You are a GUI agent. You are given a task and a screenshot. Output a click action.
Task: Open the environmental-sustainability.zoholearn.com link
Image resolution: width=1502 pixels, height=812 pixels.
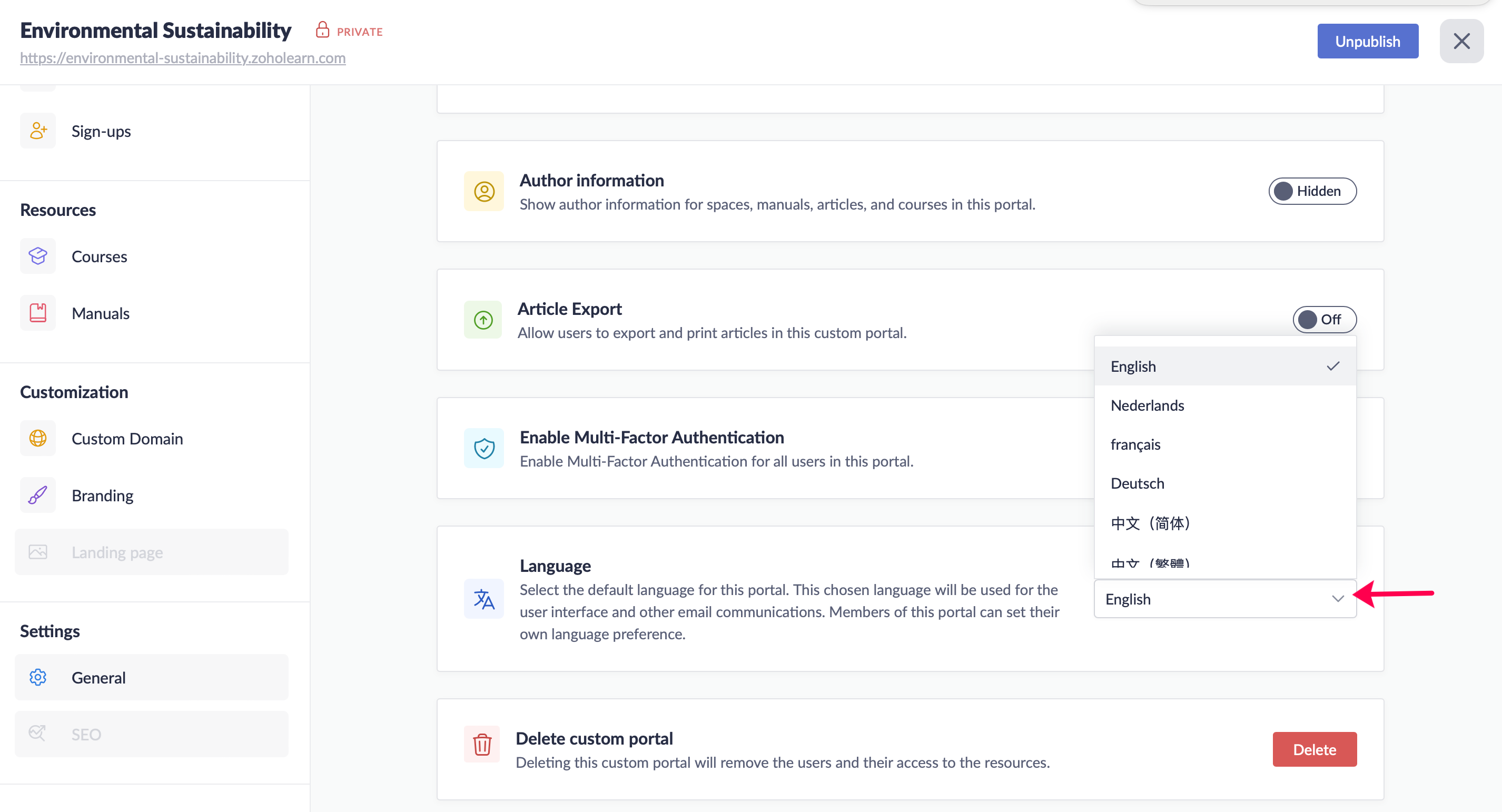[x=183, y=58]
